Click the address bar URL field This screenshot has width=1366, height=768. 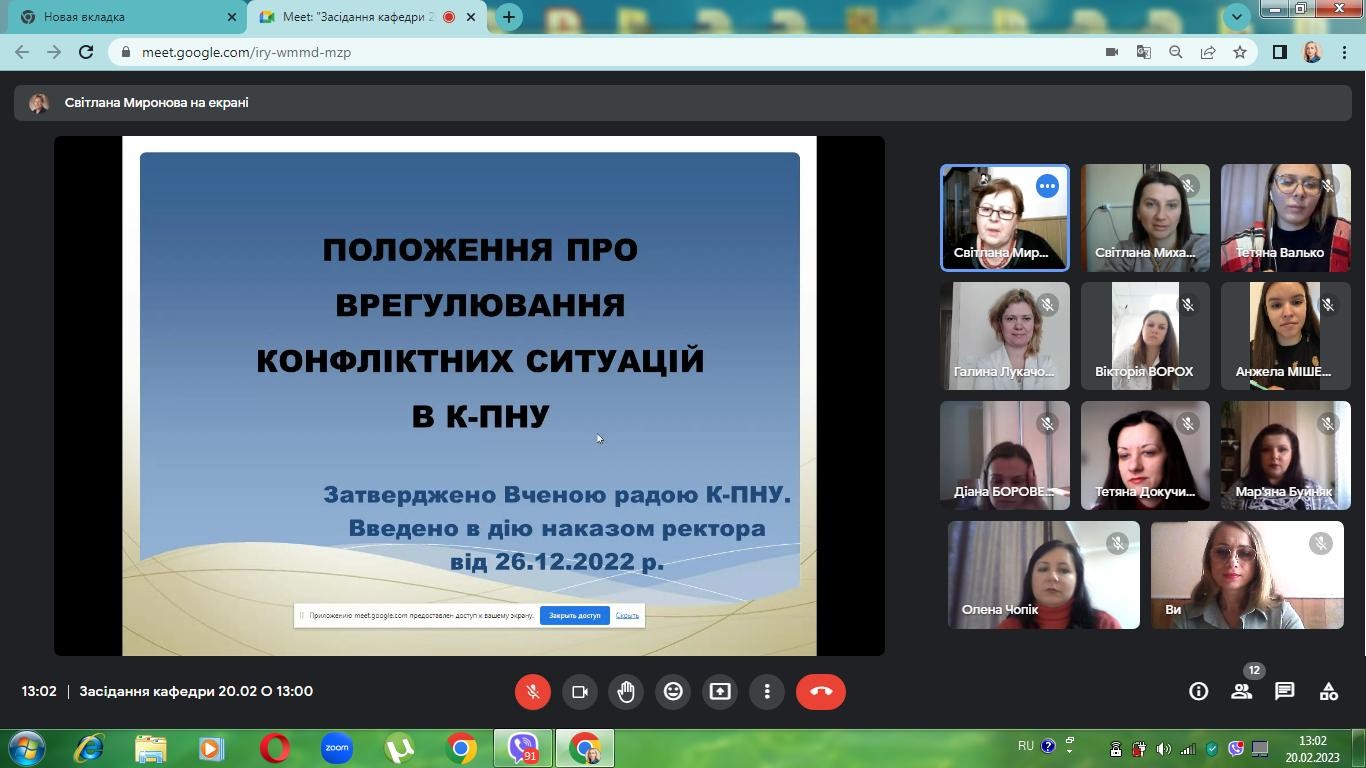click(x=600, y=52)
